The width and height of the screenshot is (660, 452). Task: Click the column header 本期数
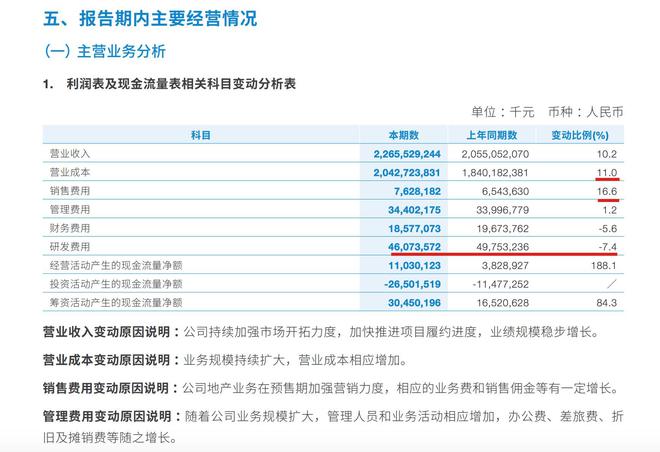[403, 135]
